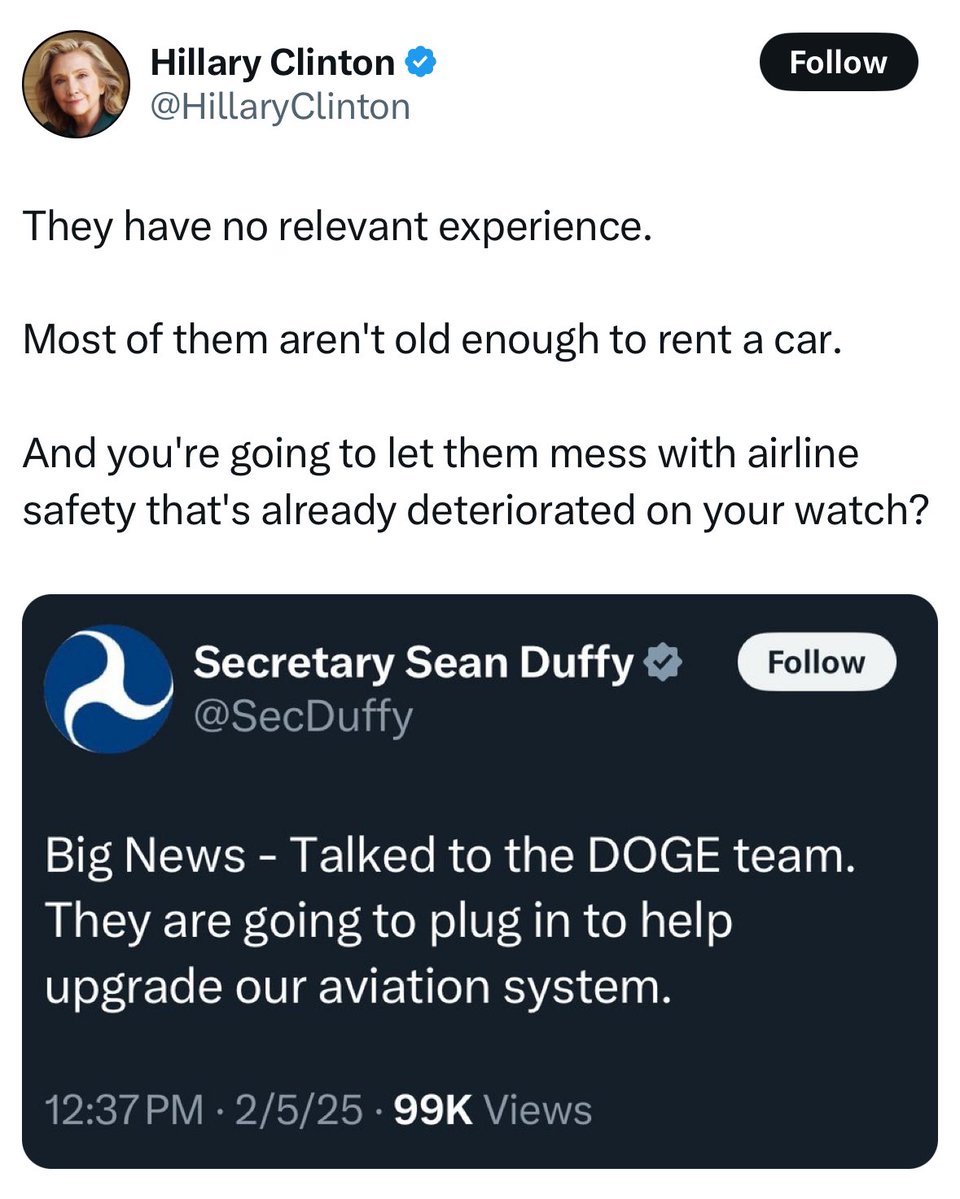This screenshot has height=1199, width=960.
Task: Click the "They are going to plug in to help" line
Action: click(x=390, y=922)
